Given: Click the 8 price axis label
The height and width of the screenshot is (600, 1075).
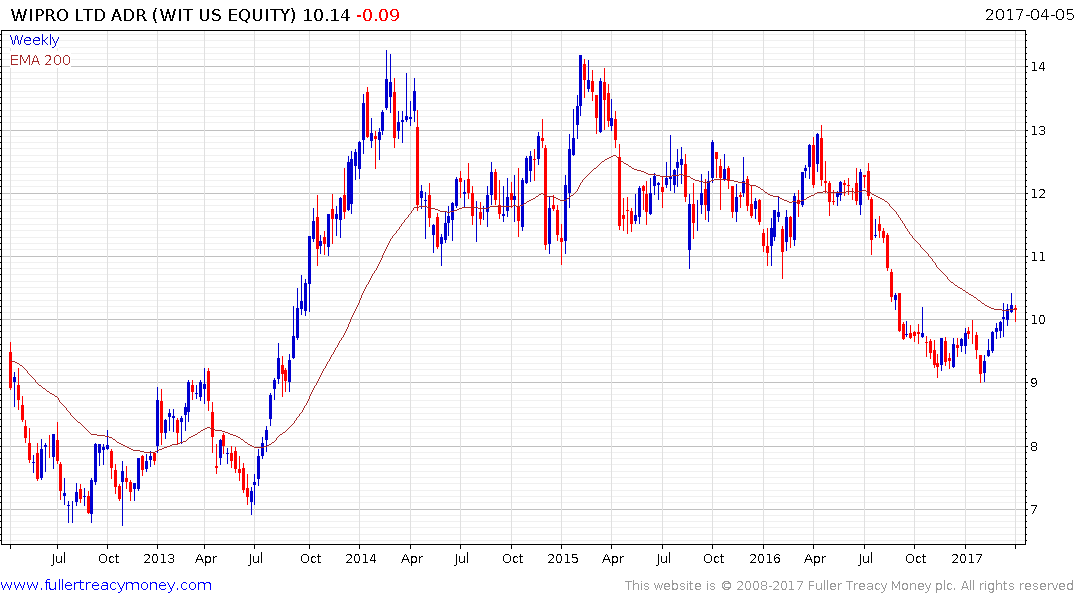Looking at the screenshot, I should pos(1034,446).
